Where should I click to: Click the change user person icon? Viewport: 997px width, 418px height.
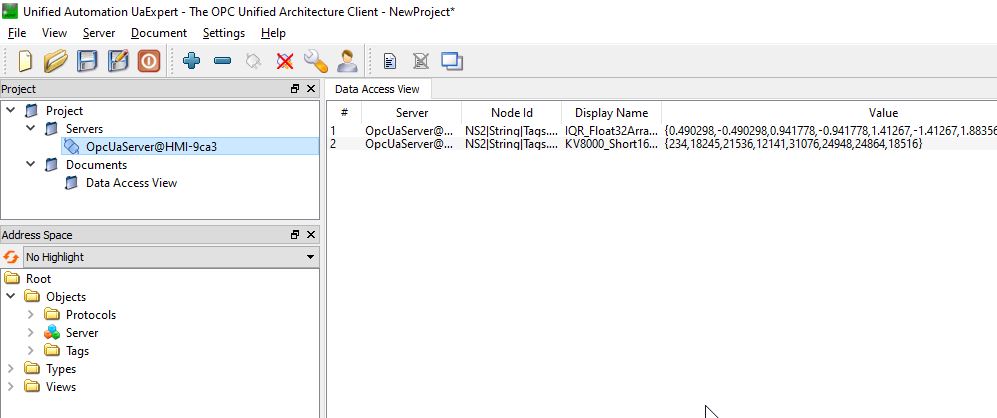coord(347,61)
